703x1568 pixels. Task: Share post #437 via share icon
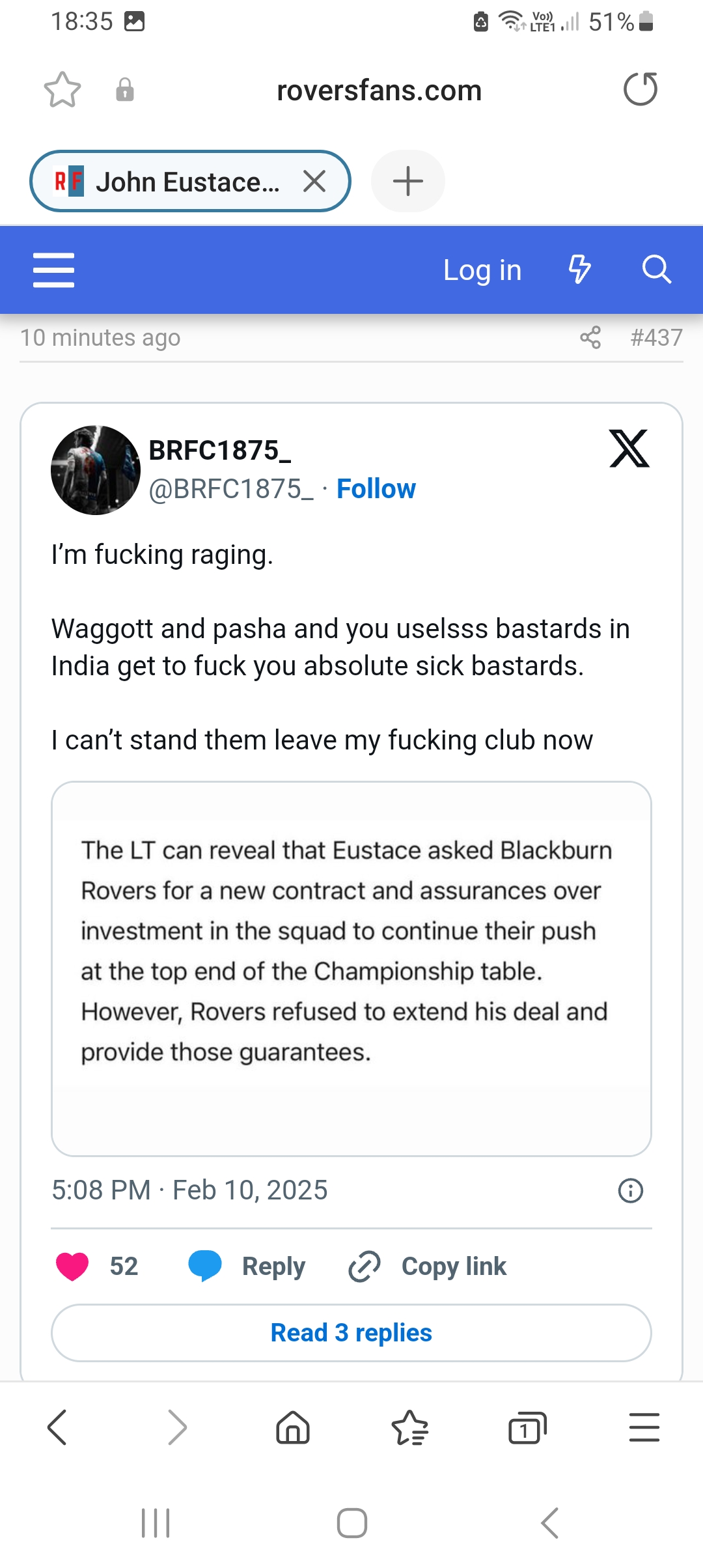(x=590, y=337)
